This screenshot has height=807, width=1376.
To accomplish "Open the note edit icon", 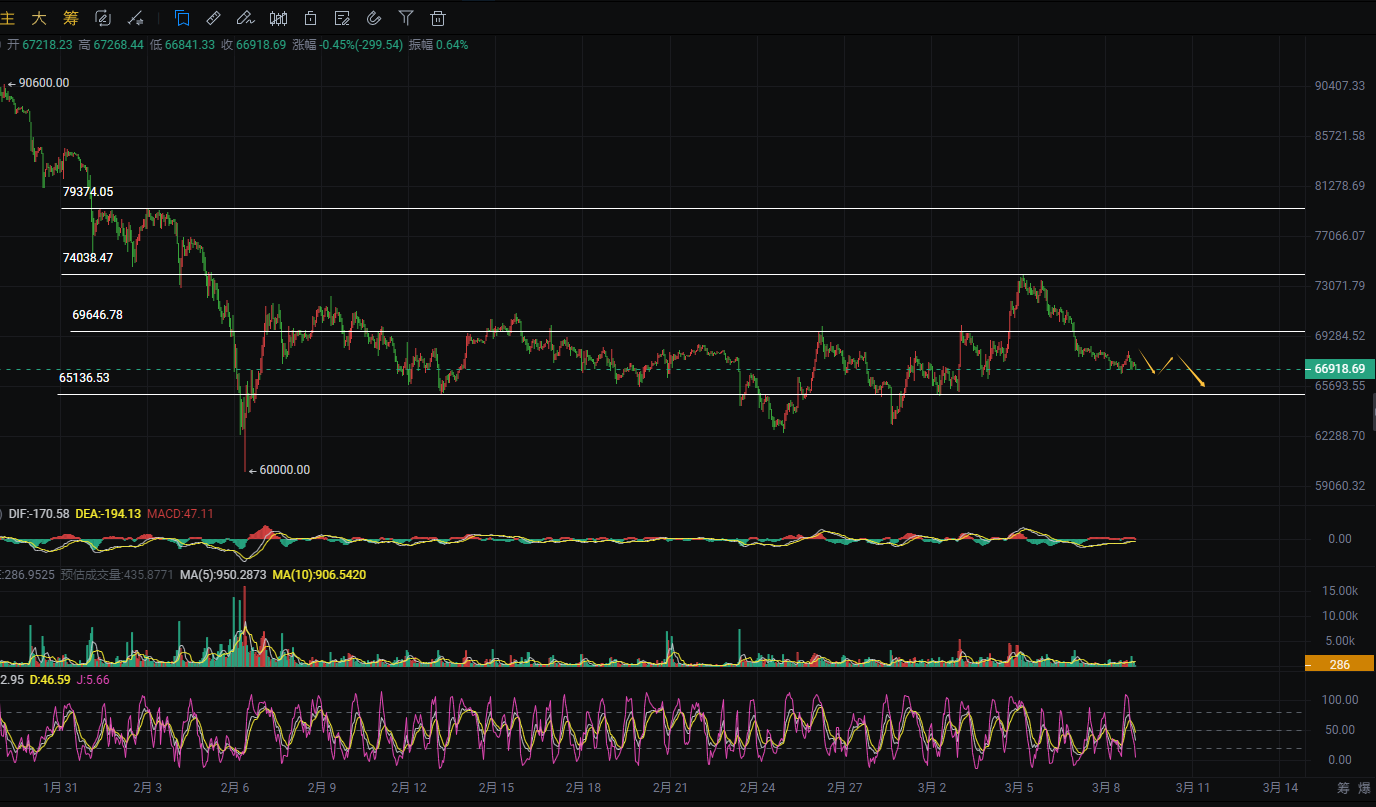I will pyautogui.click(x=343, y=18).
